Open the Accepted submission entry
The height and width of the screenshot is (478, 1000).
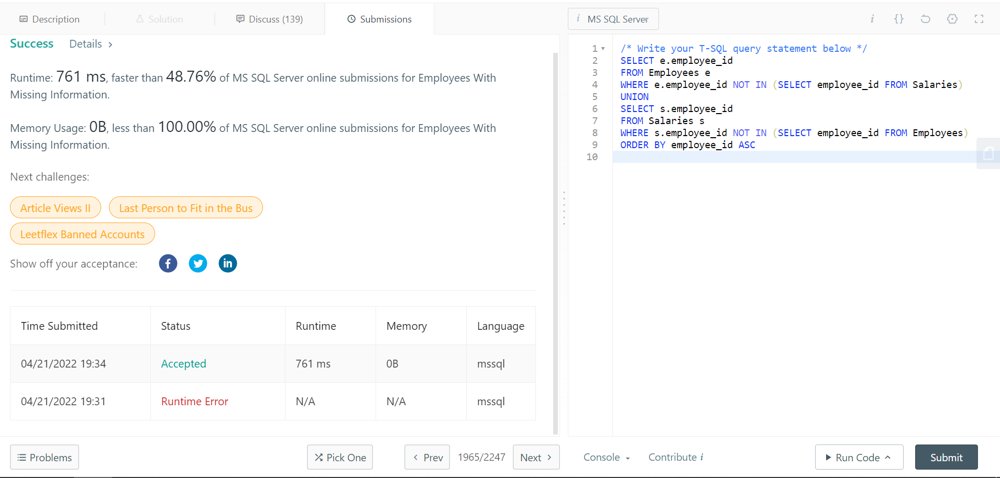(183, 364)
